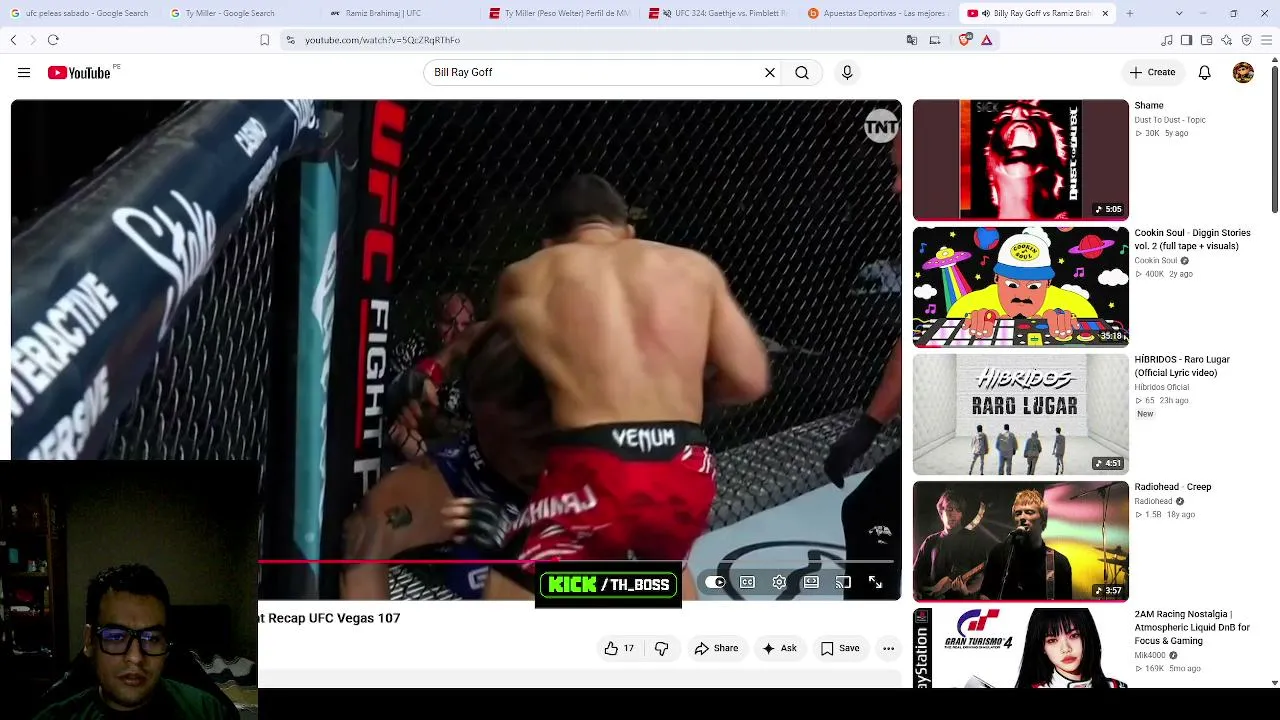The height and width of the screenshot is (720, 1280).
Task: Bookmark this page in the browser
Action: (x=264, y=40)
